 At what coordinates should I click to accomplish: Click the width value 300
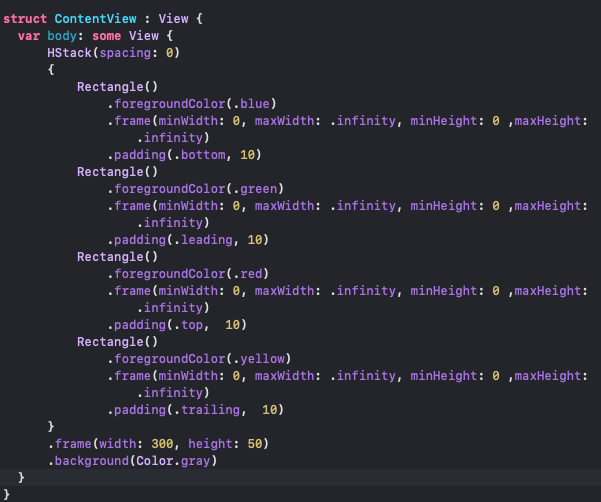(x=163, y=444)
